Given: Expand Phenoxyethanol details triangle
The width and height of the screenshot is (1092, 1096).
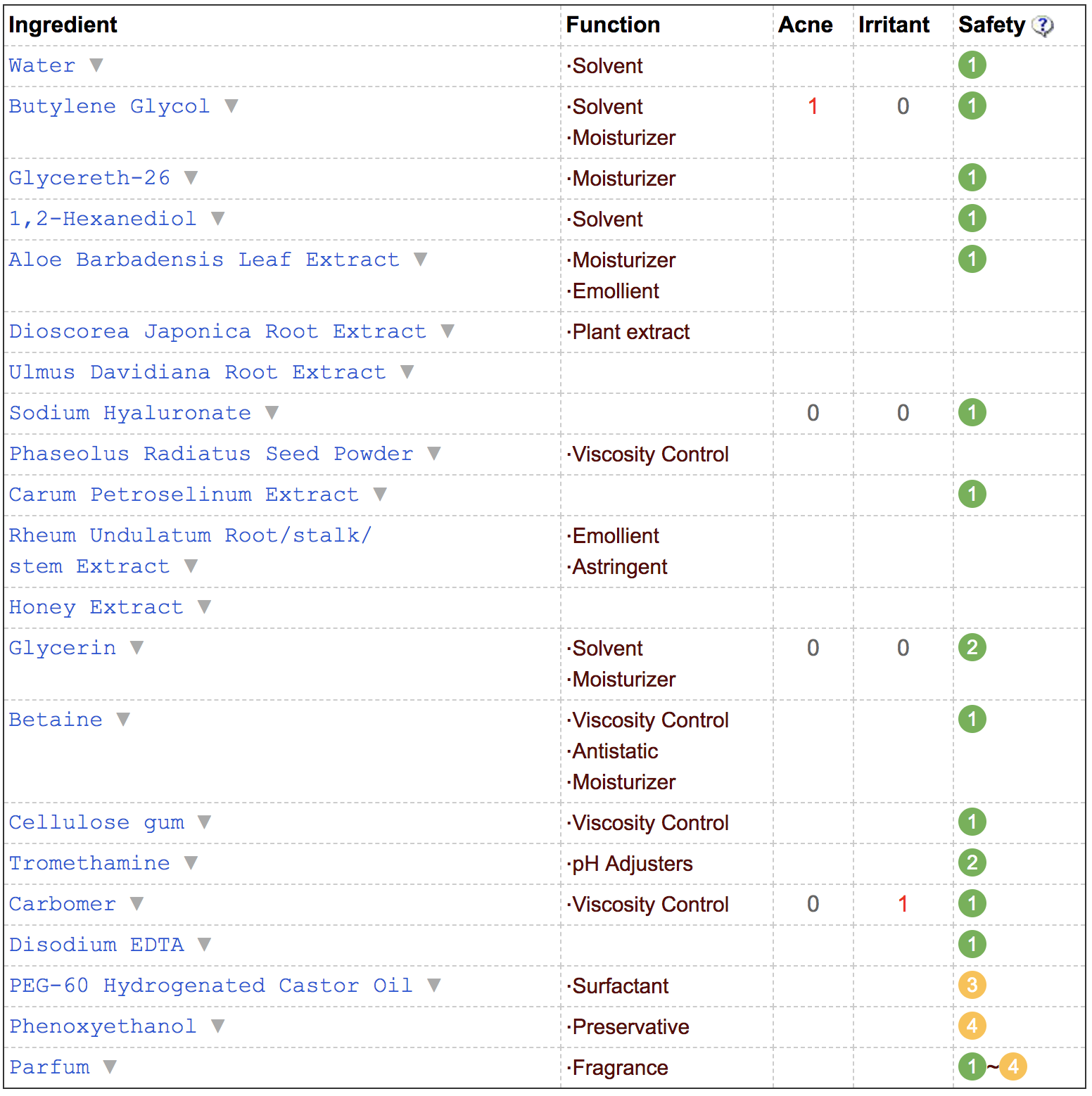Looking at the screenshot, I should pyautogui.click(x=217, y=1026).
